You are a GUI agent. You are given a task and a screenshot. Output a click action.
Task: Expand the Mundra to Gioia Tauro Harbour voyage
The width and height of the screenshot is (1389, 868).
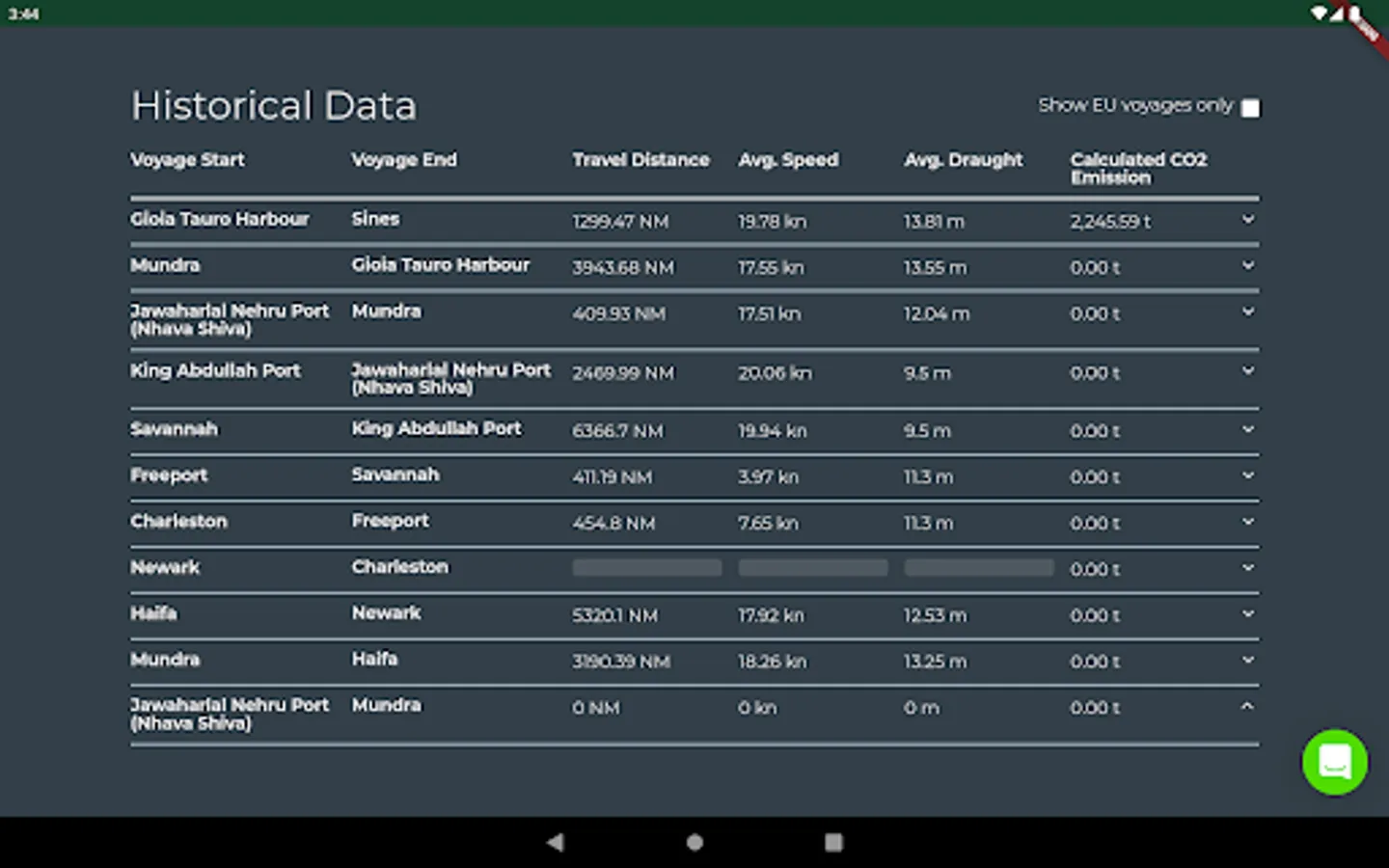coord(1247,266)
